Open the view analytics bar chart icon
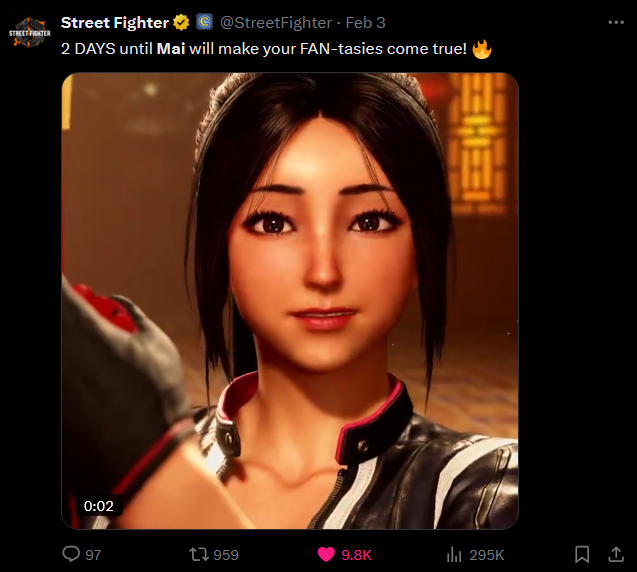637x572 pixels. (454, 555)
